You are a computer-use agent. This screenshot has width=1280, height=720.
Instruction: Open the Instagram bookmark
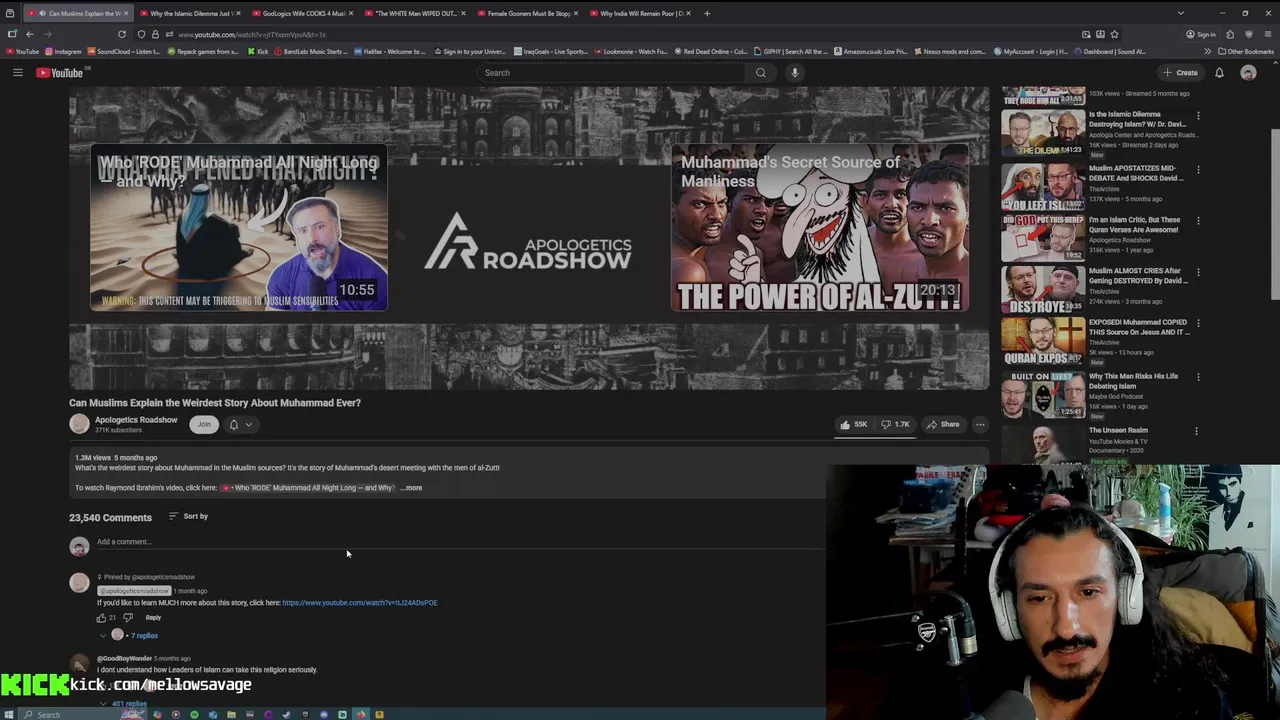[x=63, y=51]
